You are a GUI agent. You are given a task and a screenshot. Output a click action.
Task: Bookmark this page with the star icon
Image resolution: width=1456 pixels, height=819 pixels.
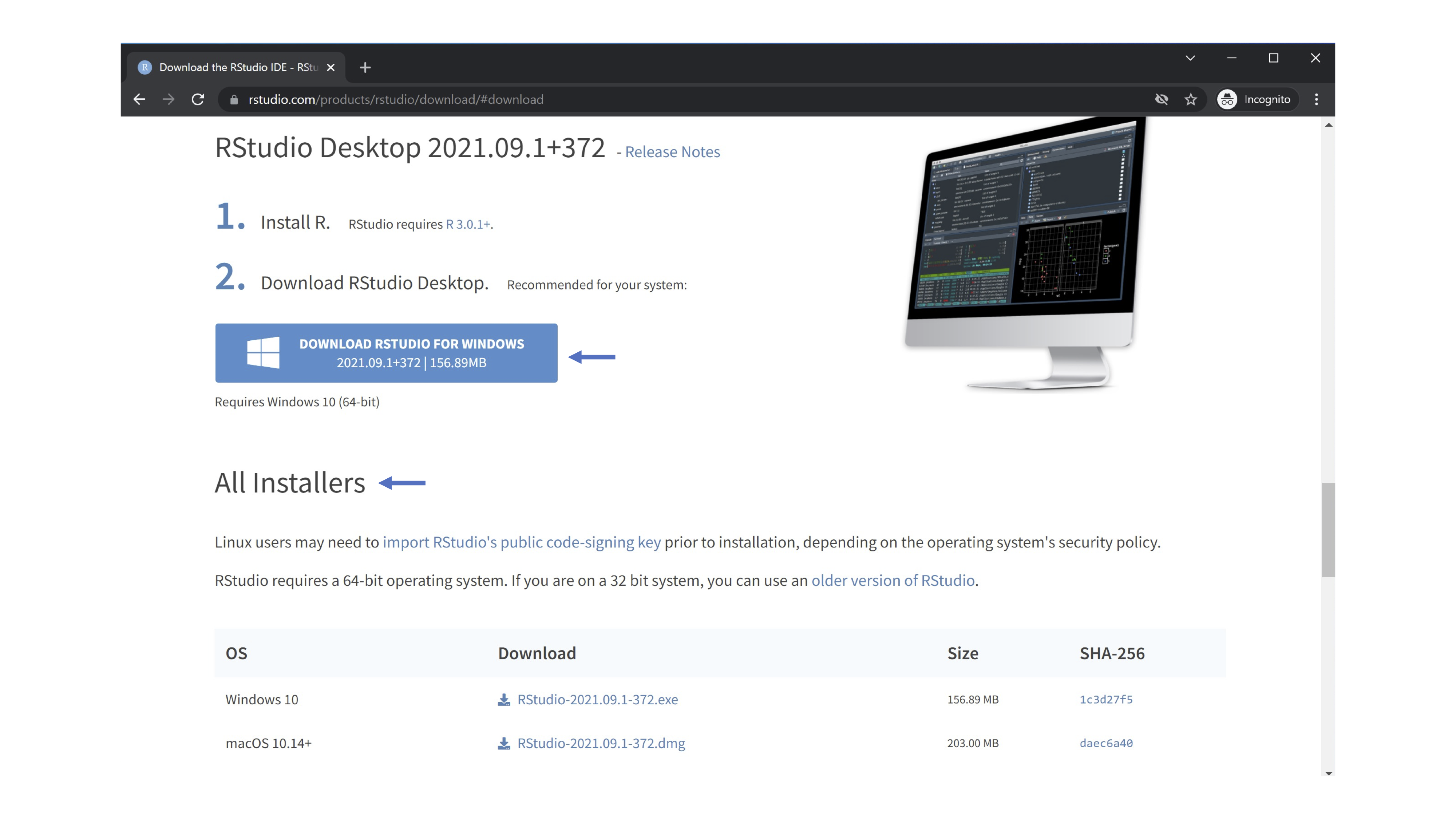(x=1191, y=99)
